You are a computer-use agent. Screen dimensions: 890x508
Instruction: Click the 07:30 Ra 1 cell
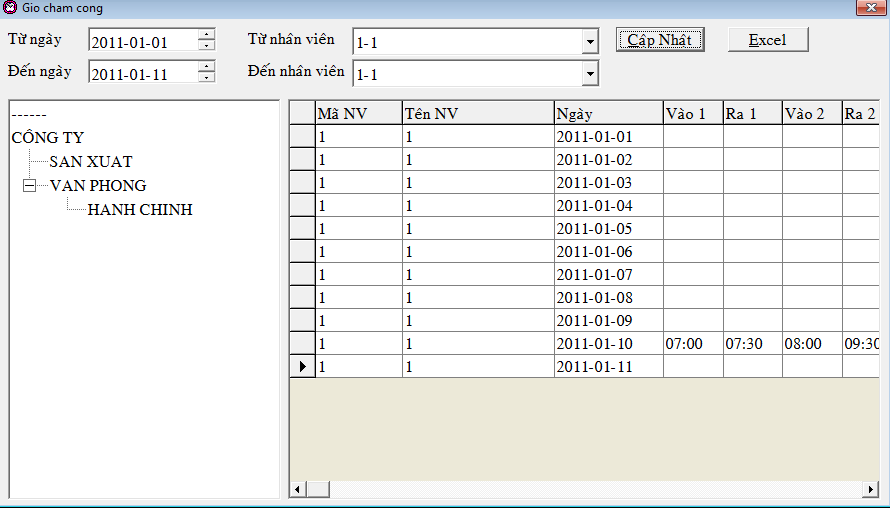(753, 343)
